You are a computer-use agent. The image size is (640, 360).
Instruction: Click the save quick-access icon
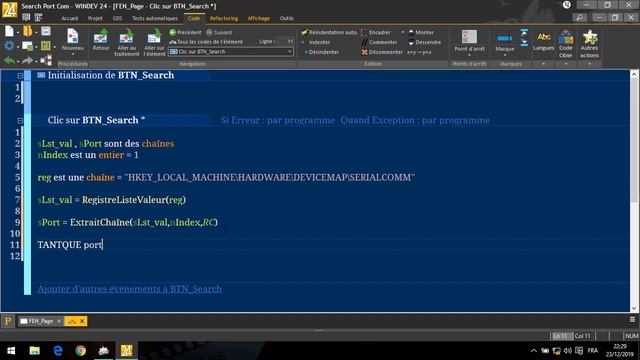click(x=46, y=31)
